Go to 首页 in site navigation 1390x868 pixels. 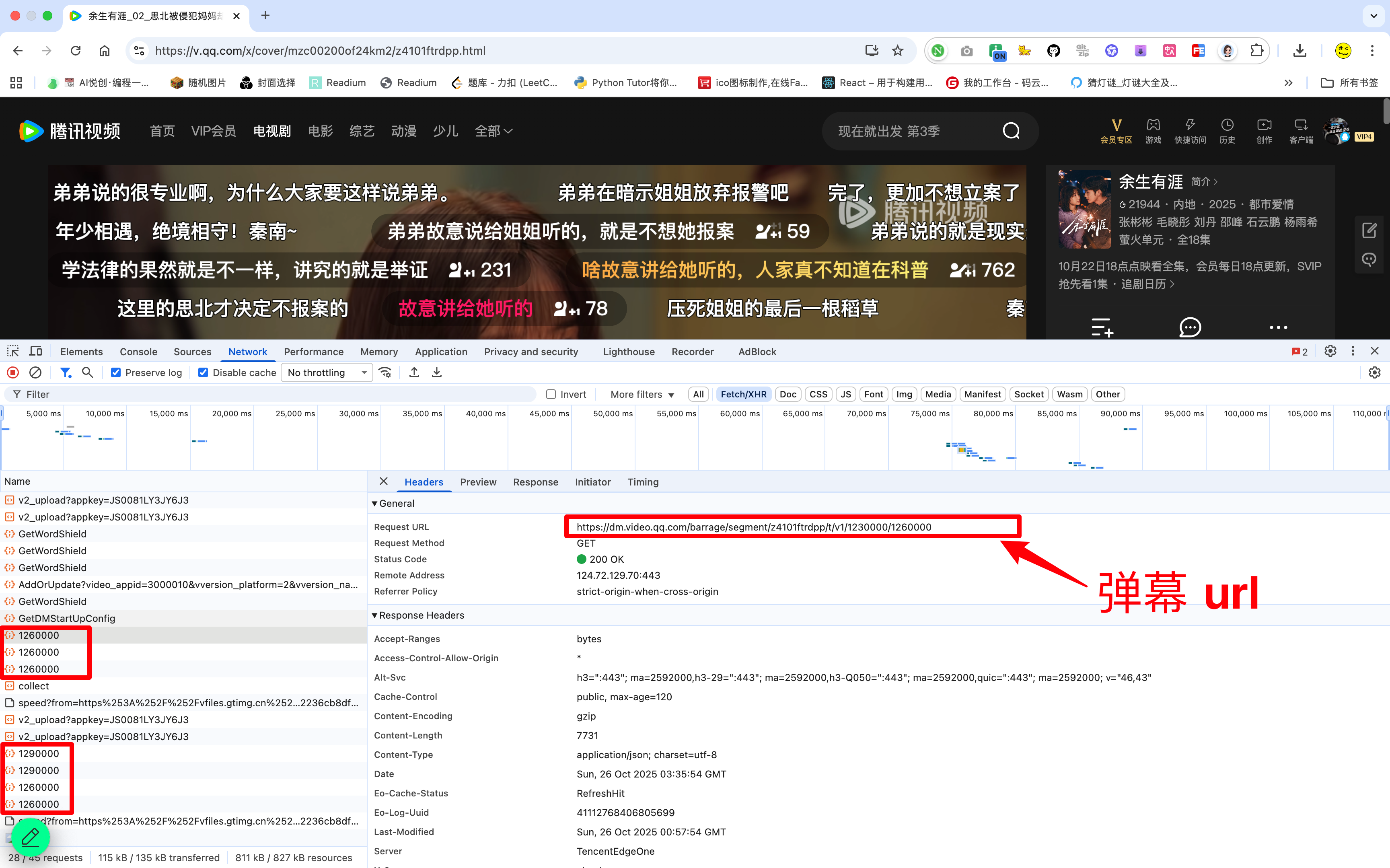[x=162, y=131]
